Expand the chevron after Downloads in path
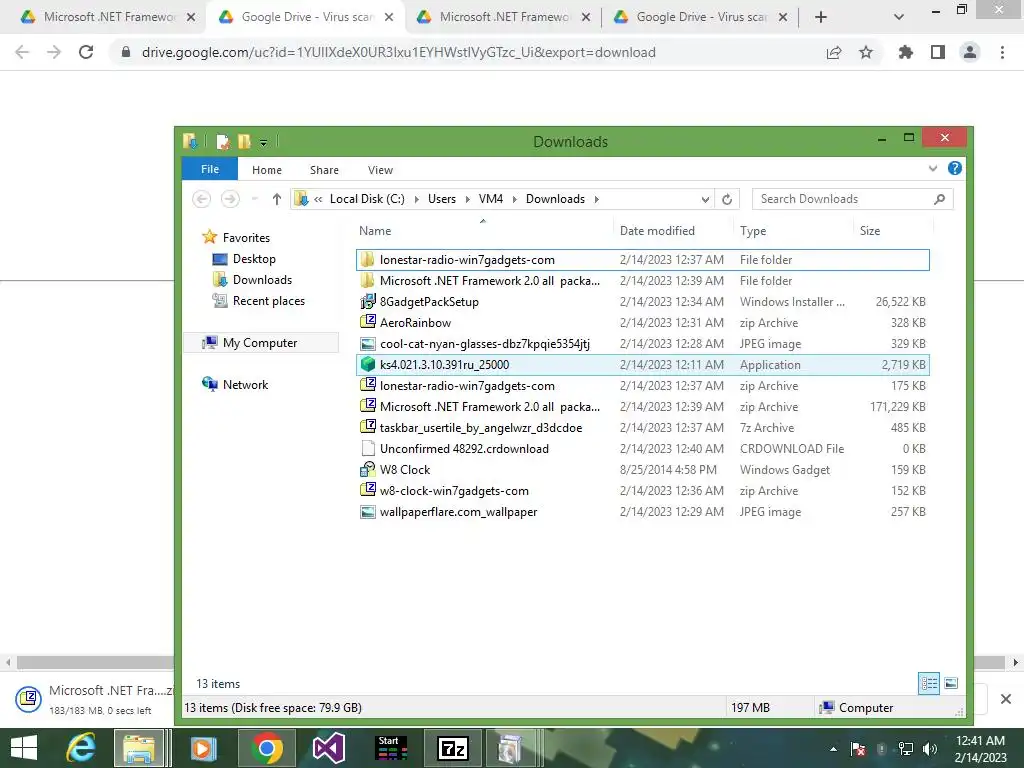 (x=596, y=199)
